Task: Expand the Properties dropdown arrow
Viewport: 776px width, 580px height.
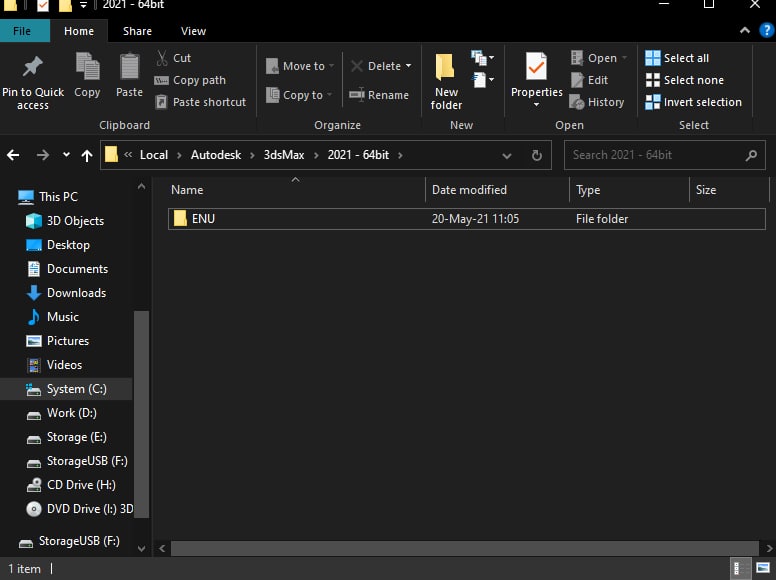Action: coord(536,105)
